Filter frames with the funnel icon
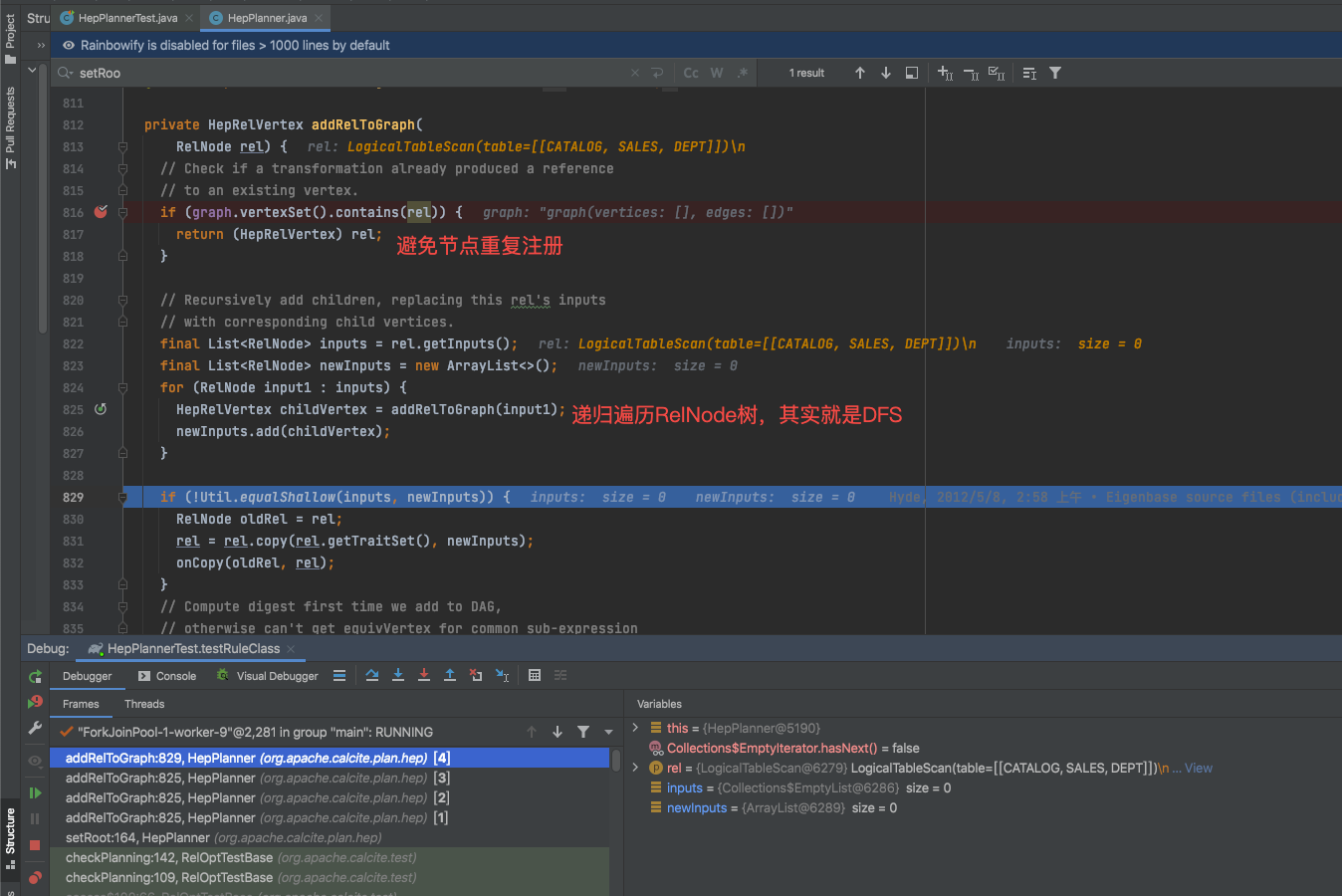This screenshot has width=1342, height=896. (x=583, y=732)
